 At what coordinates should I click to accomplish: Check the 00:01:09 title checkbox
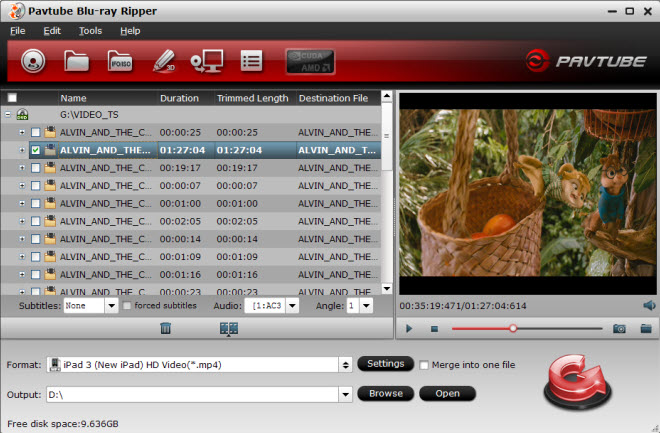pyautogui.click(x=36, y=257)
